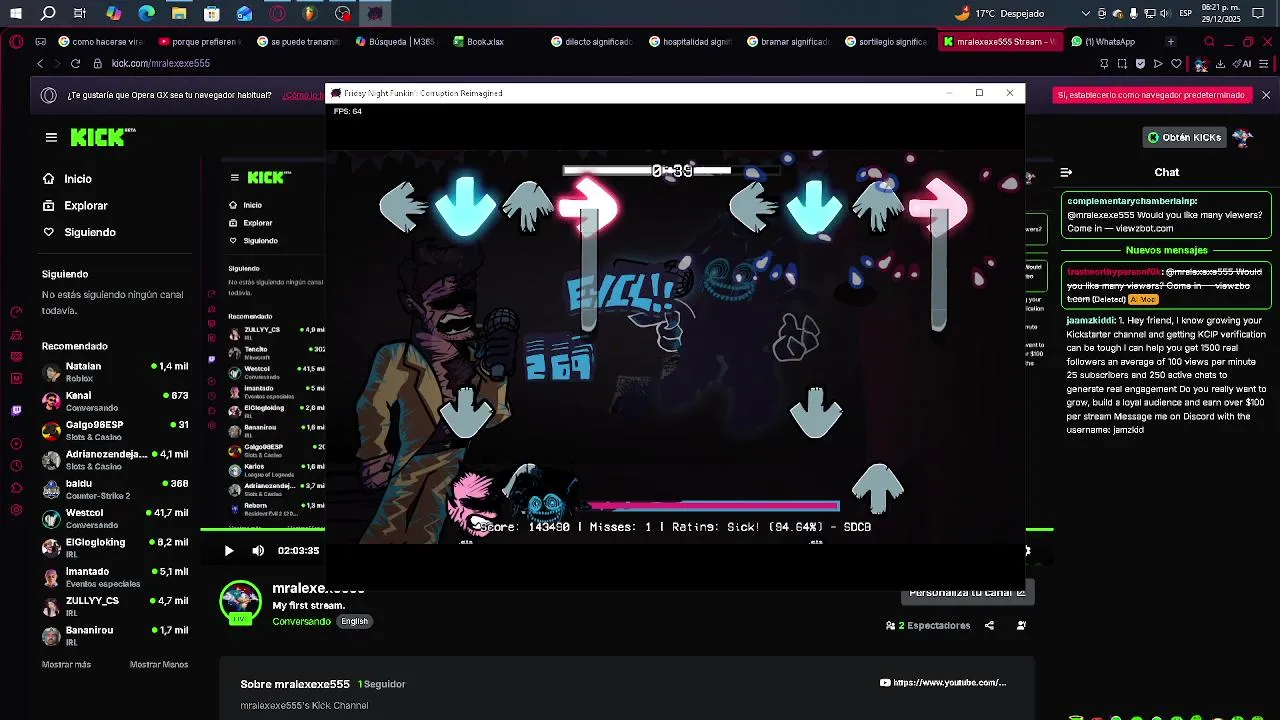Open Explorar in Kick sidebar
1280x720 pixels.
point(75,205)
